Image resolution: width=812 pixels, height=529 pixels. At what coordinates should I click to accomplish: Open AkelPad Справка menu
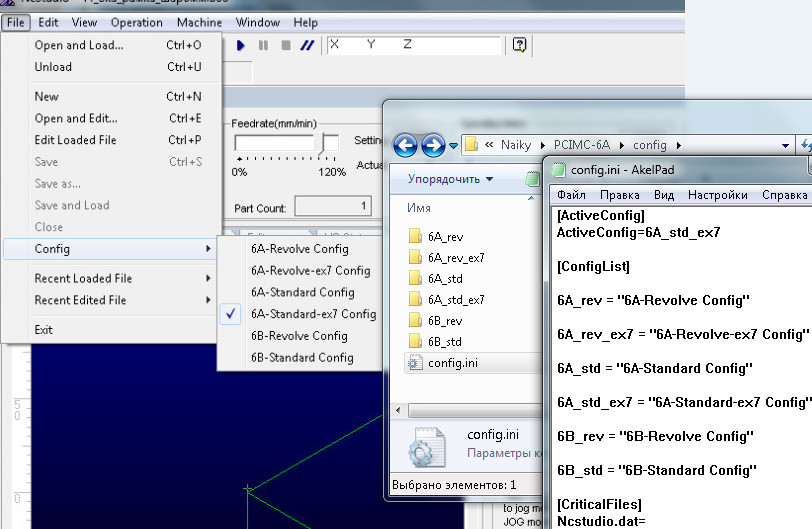(785, 195)
